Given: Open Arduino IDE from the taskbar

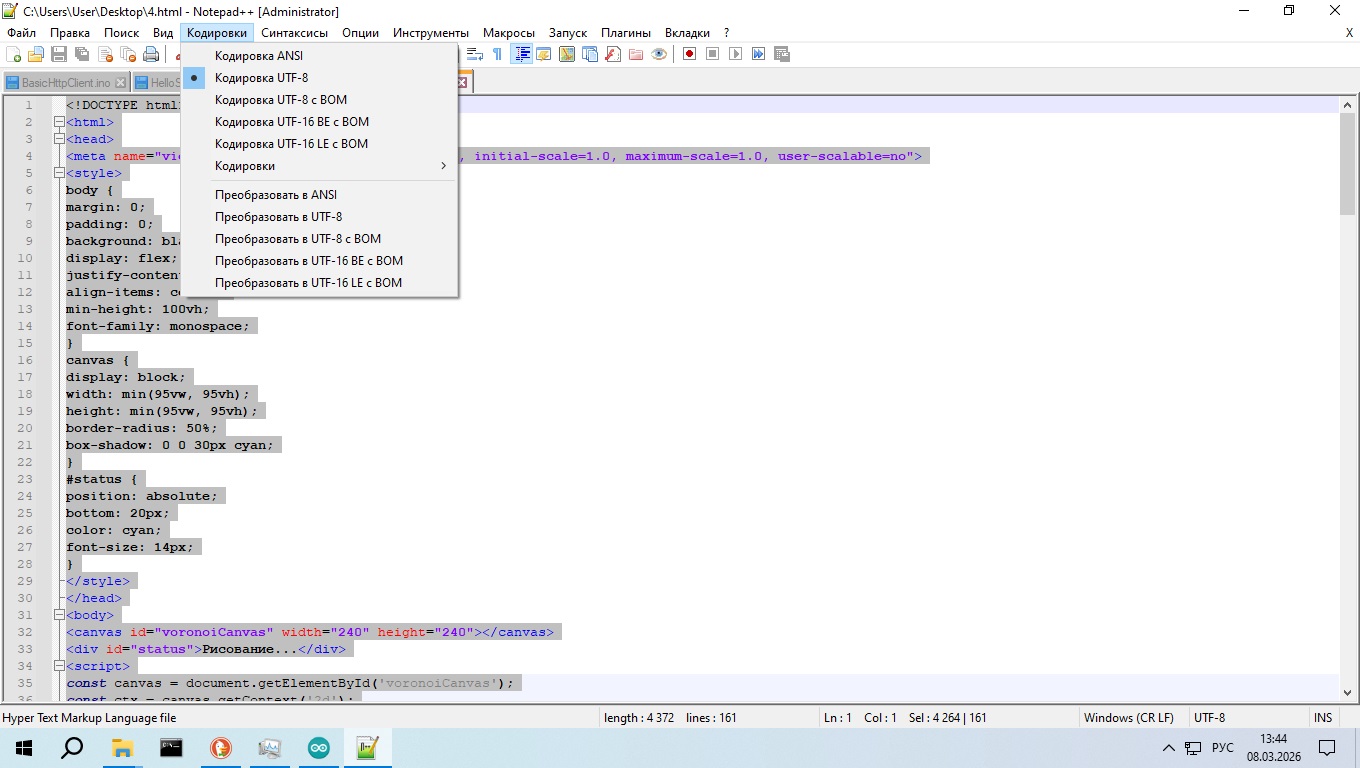Looking at the screenshot, I should click(x=319, y=748).
